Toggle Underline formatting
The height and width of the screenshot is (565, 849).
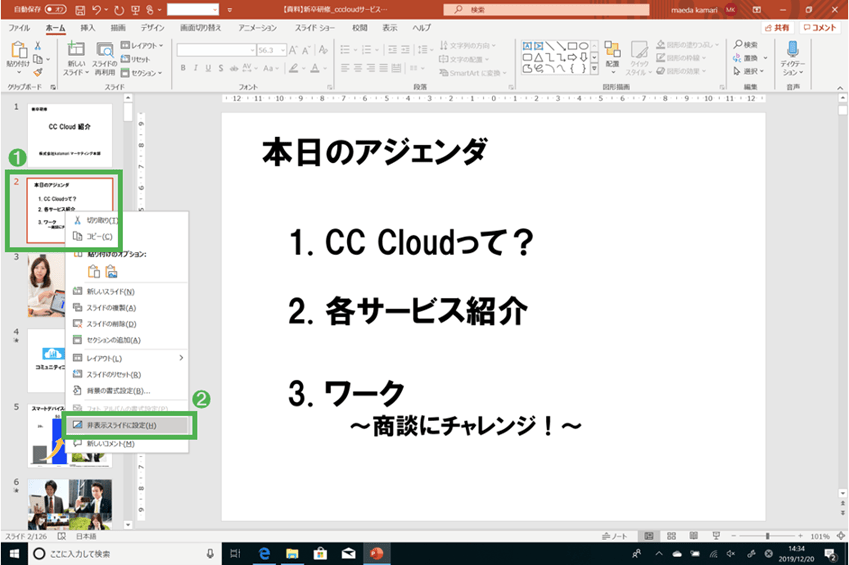point(208,68)
